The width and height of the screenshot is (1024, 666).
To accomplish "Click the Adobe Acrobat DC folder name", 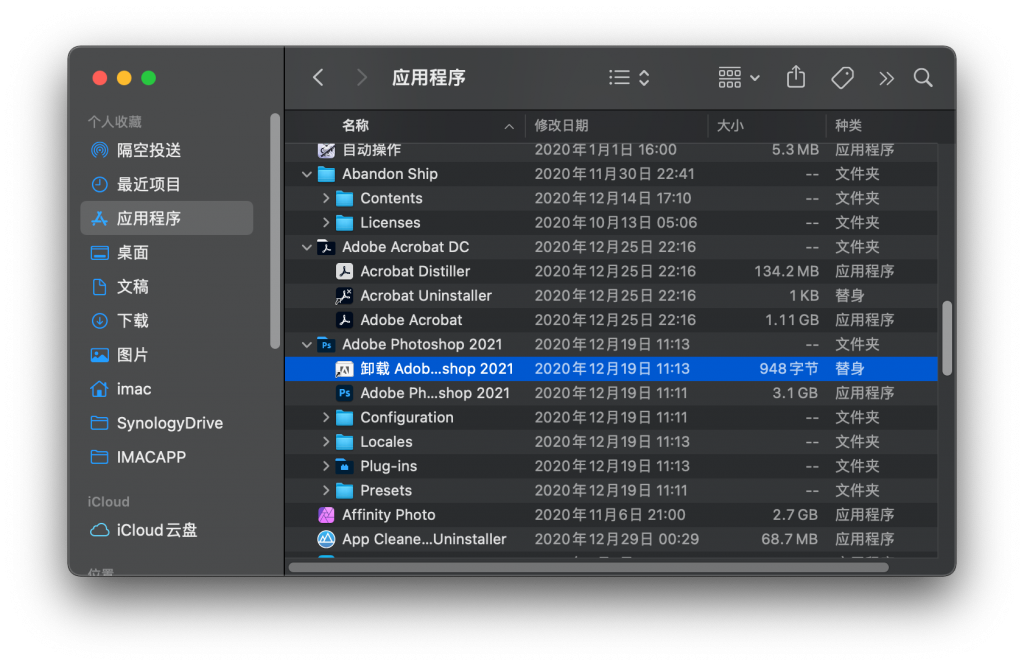I will [x=406, y=247].
